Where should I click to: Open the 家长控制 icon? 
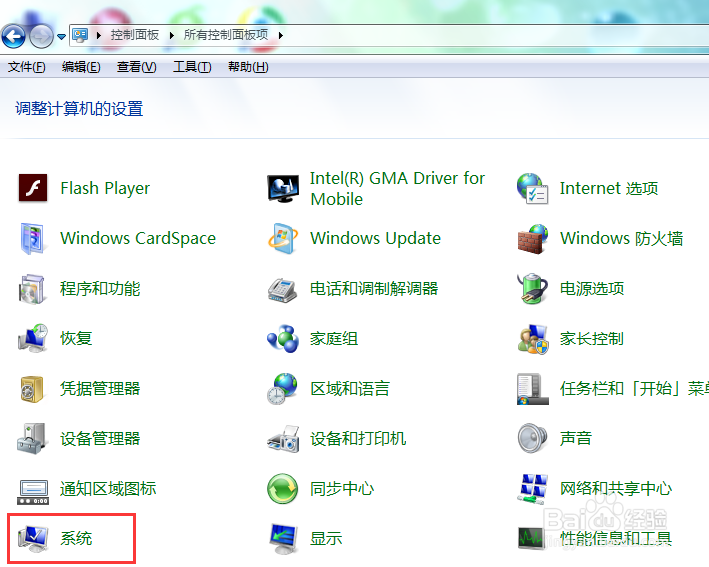[533, 339]
